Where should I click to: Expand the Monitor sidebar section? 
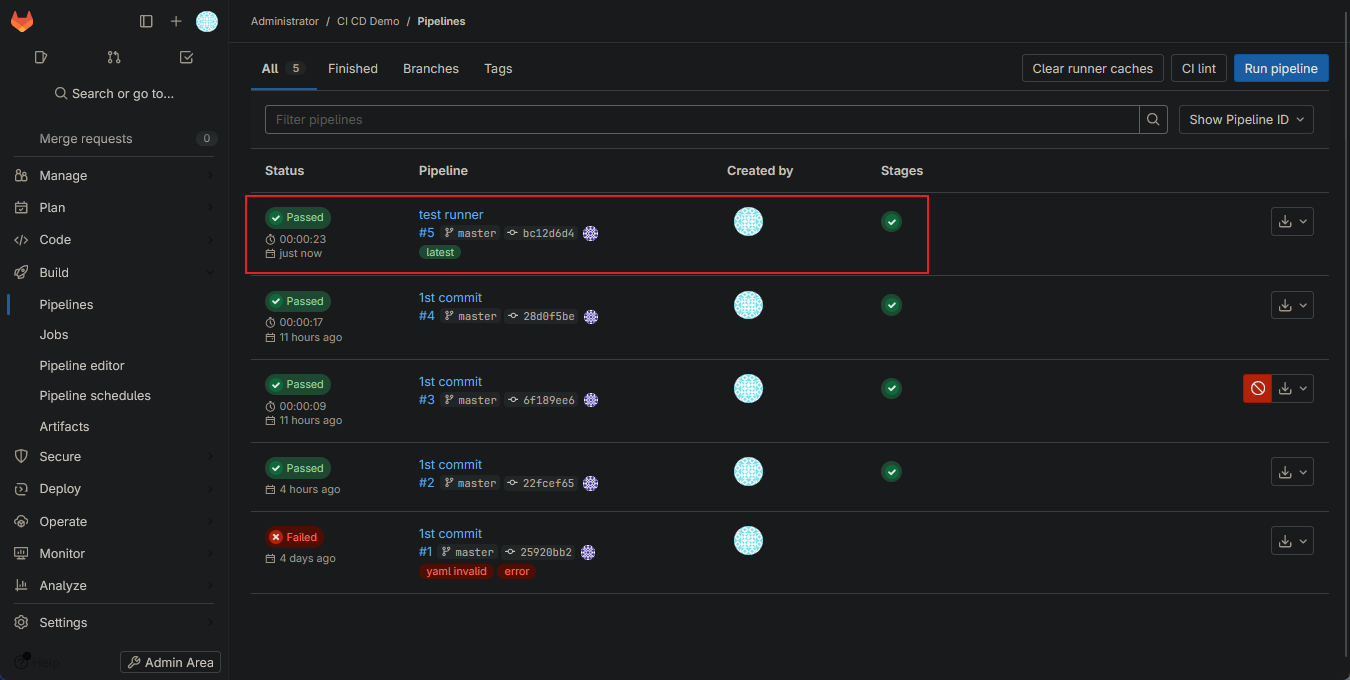pyautogui.click(x=114, y=553)
